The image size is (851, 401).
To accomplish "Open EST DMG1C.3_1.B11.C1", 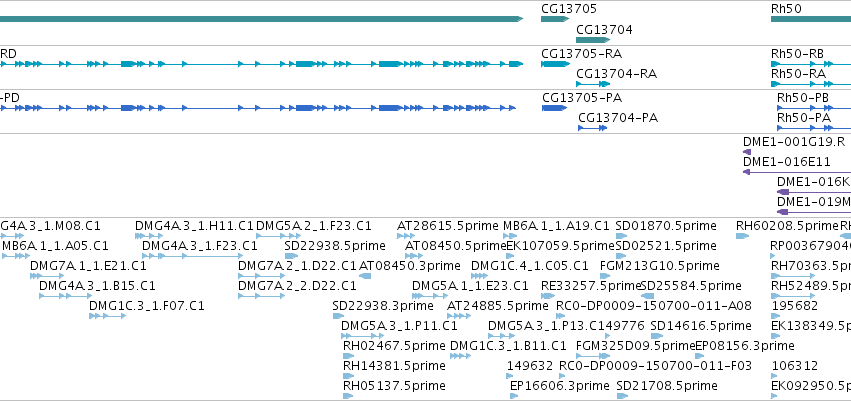I will (460, 357).
